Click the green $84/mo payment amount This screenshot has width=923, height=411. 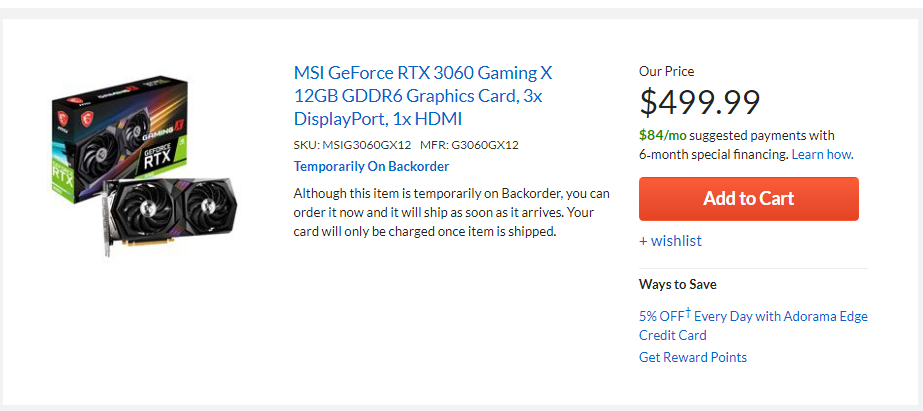(x=662, y=135)
